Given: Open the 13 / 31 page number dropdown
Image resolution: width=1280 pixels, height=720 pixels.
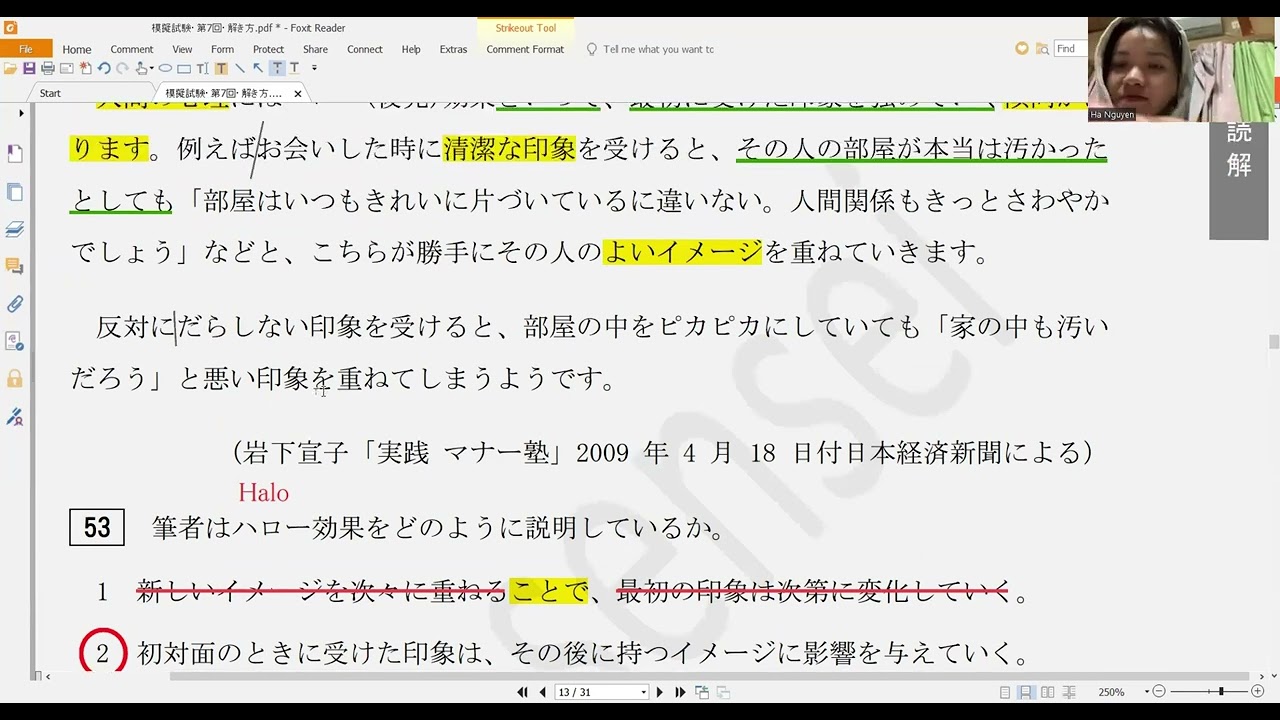Looking at the screenshot, I should tap(643, 692).
